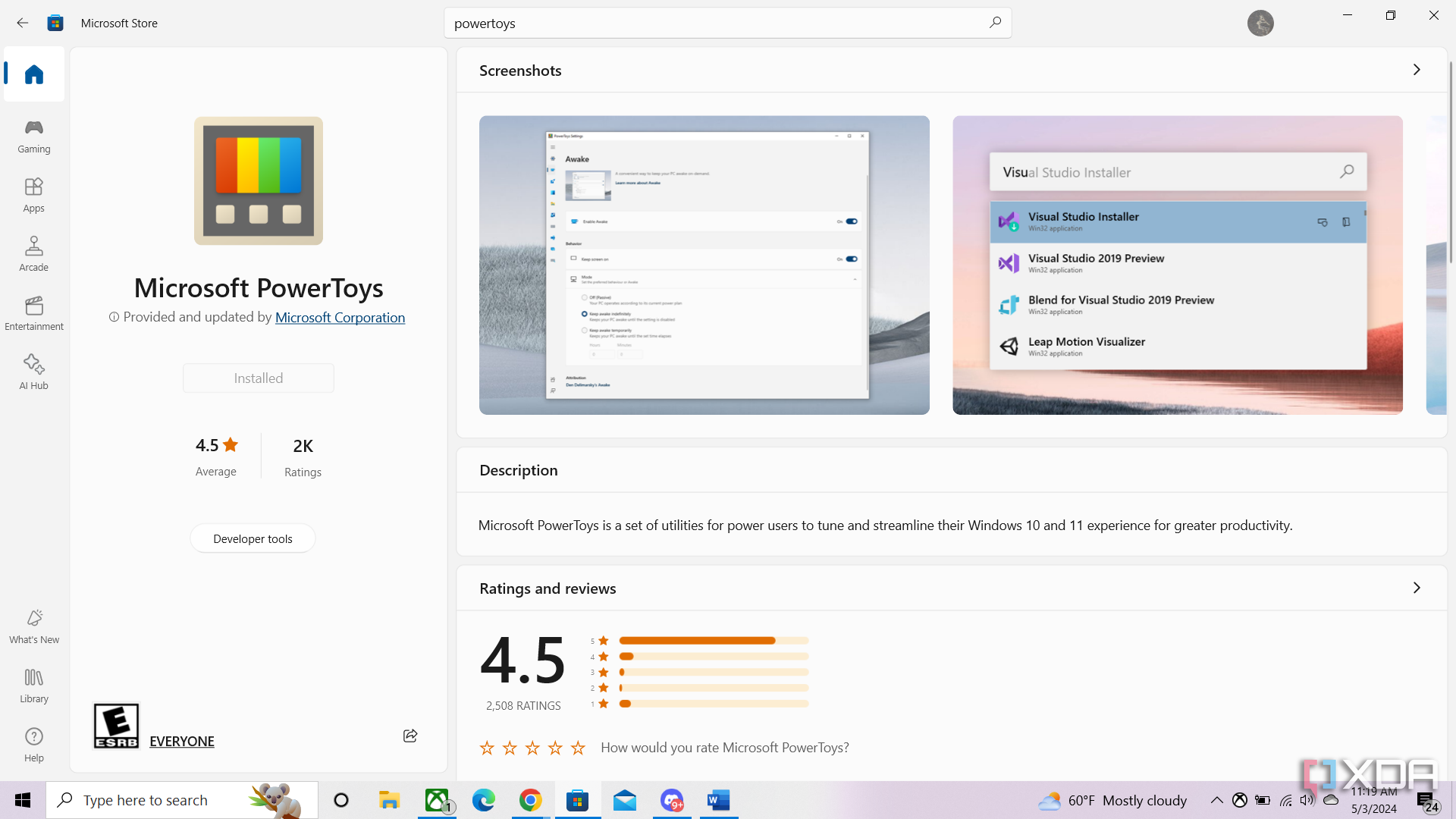The image size is (1456, 819).
Task: Click the Installed button
Action: [x=259, y=378]
